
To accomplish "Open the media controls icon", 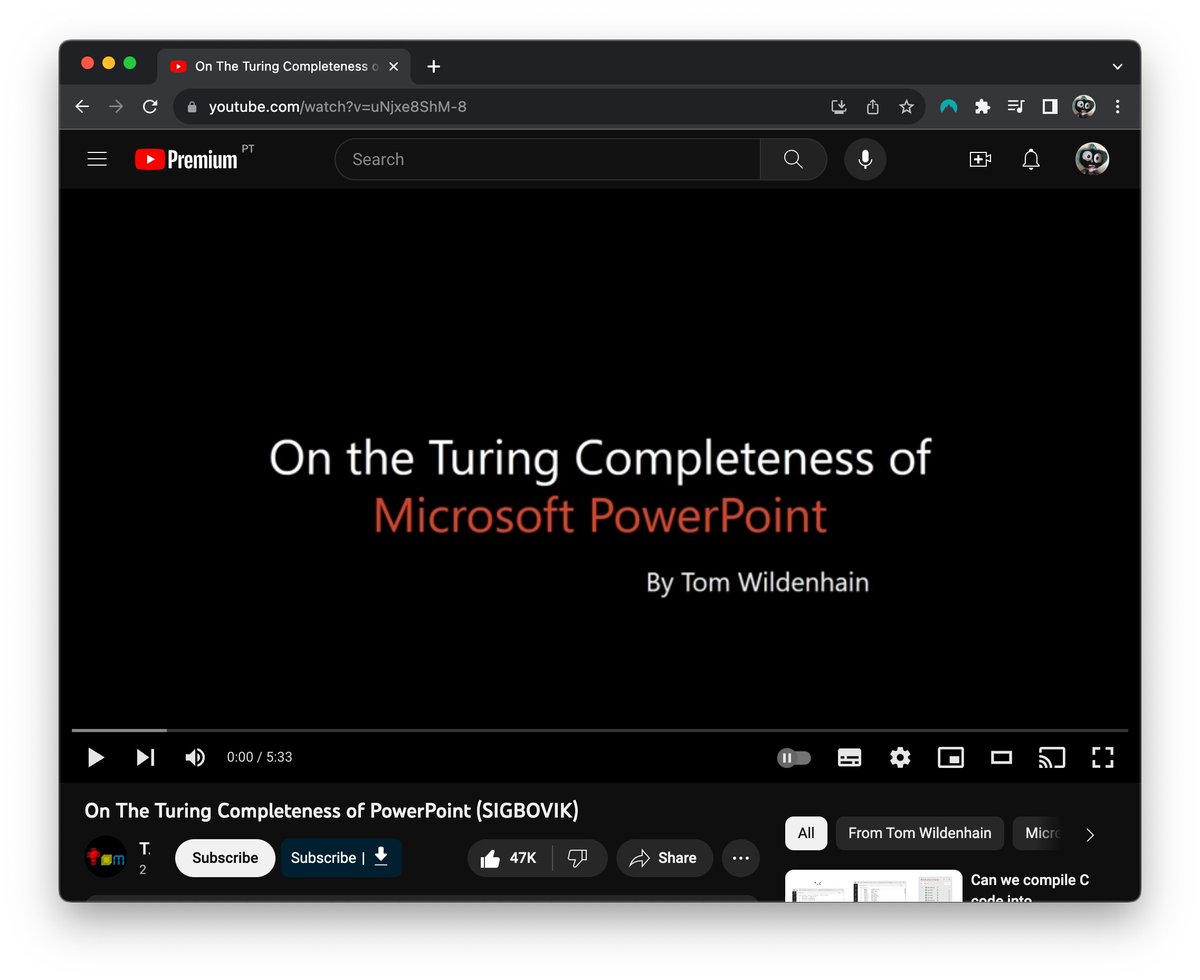I will coord(1016,106).
